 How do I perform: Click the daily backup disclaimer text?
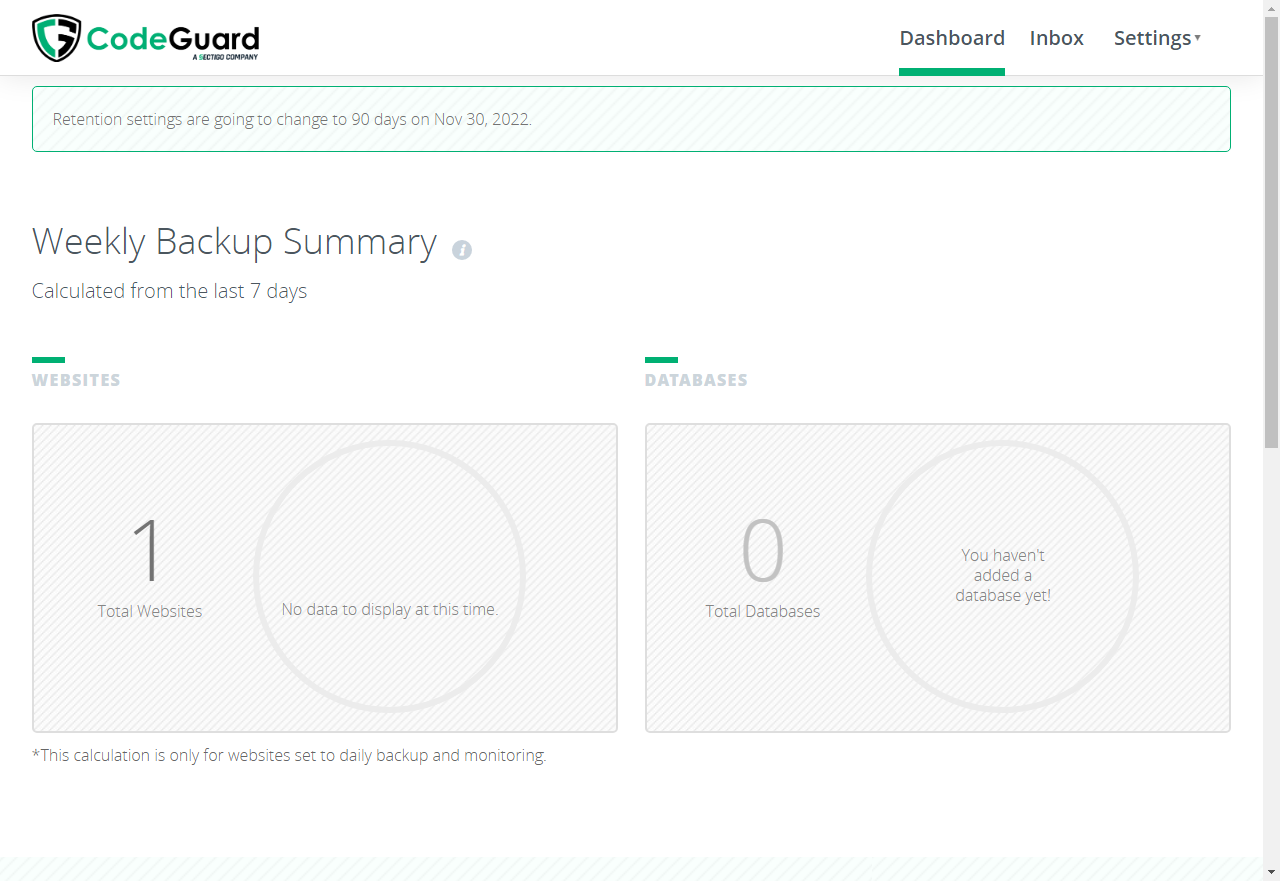tap(289, 755)
